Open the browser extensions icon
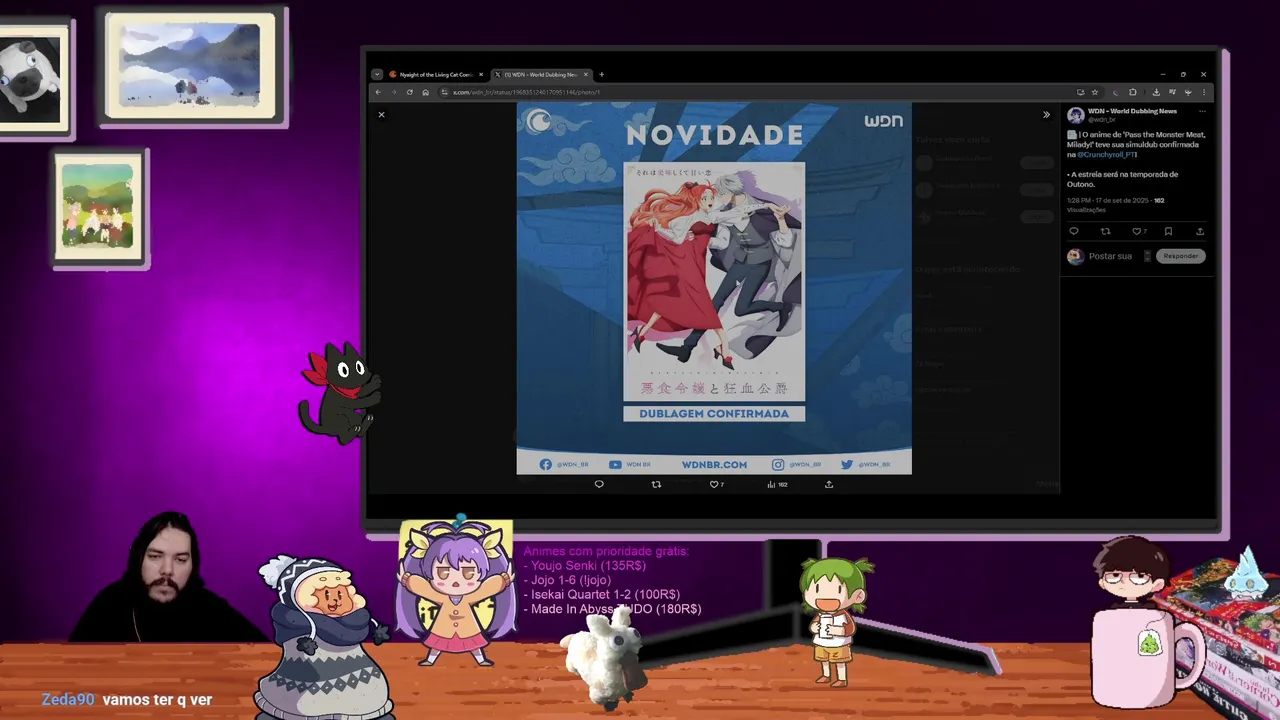 click(1133, 92)
